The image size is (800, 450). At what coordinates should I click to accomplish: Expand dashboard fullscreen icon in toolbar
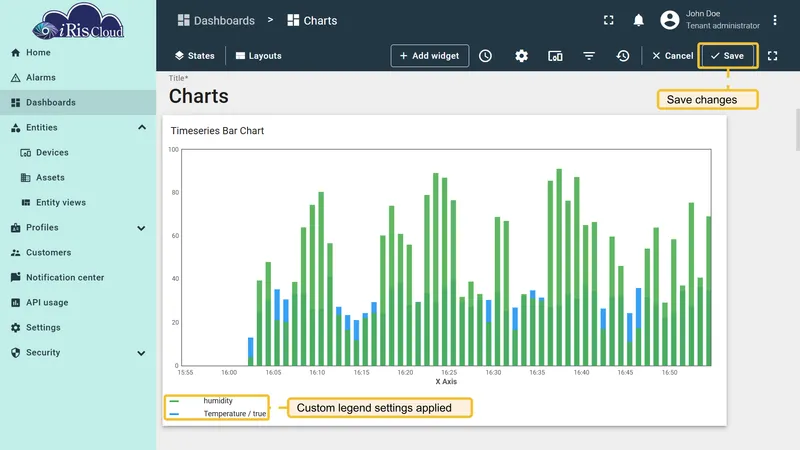click(772, 56)
